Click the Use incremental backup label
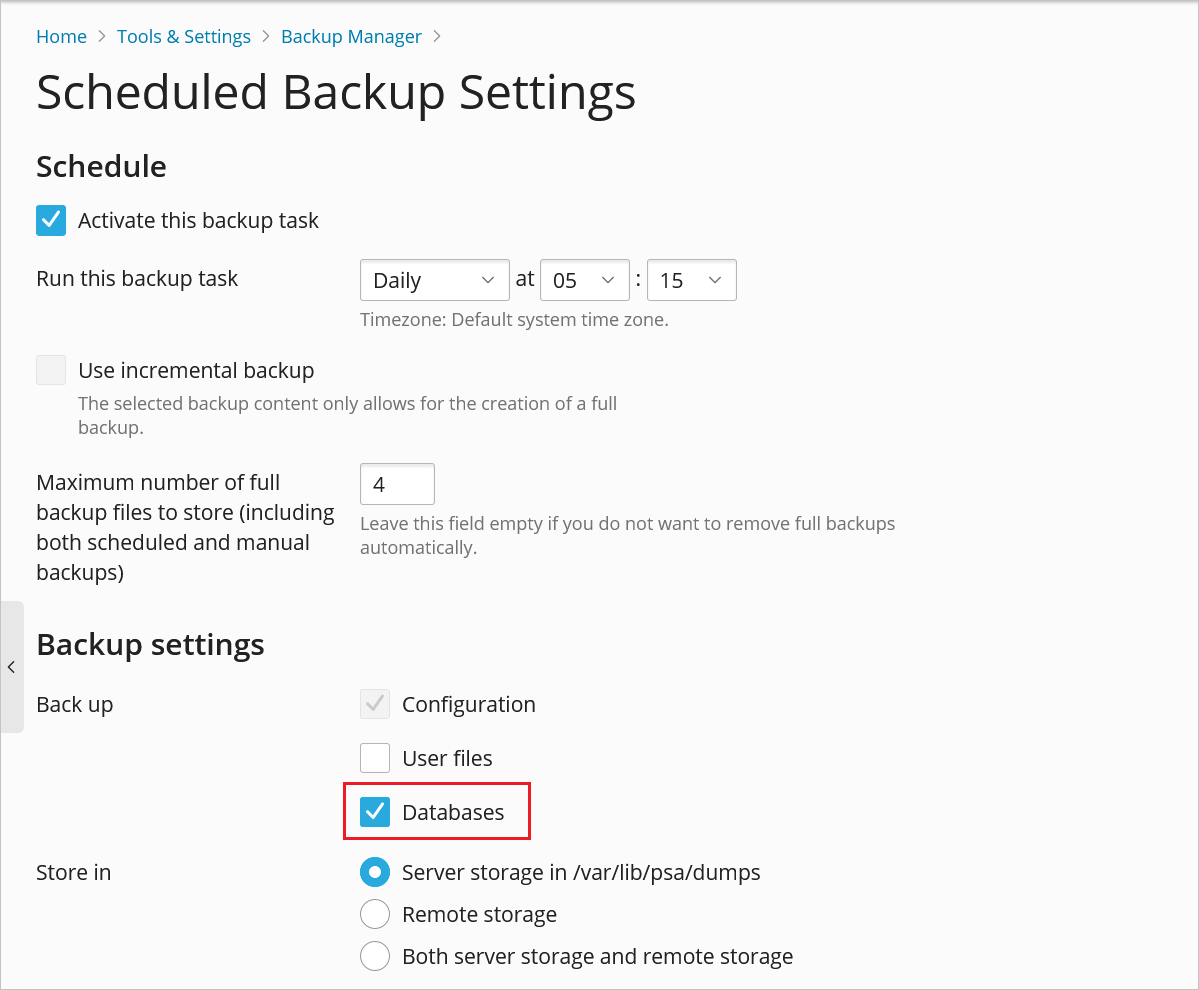Screen dimensions: 1199x990 (196, 371)
